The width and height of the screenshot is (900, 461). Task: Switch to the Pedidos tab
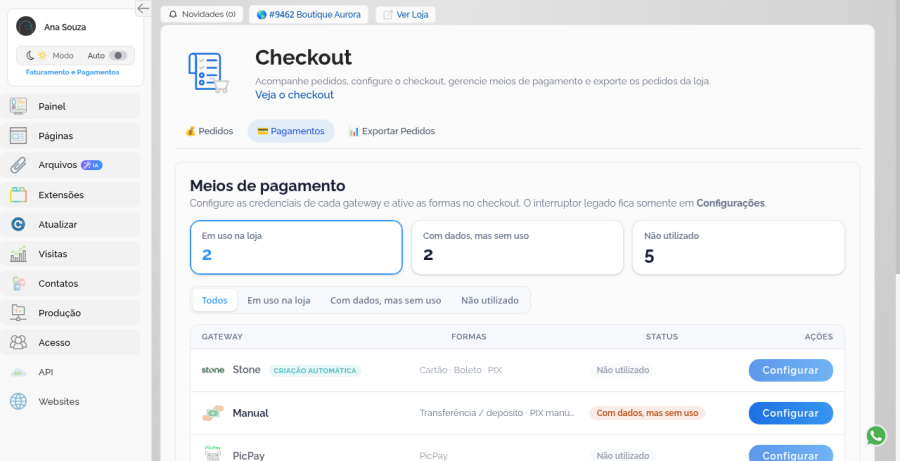click(x=209, y=131)
